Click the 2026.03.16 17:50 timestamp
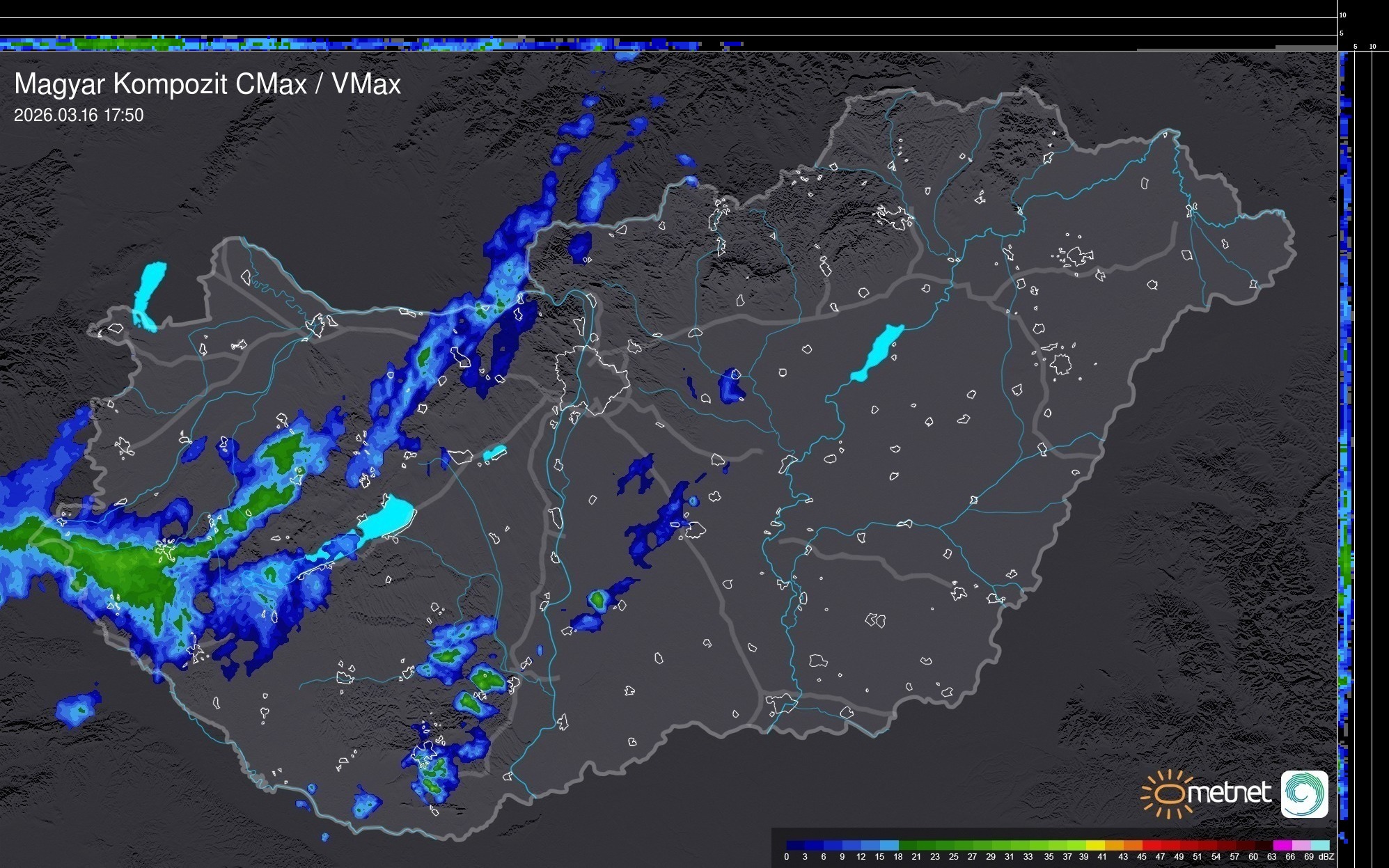Image resolution: width=1389 pixels, height=868 pixels. tap(79, 116)
